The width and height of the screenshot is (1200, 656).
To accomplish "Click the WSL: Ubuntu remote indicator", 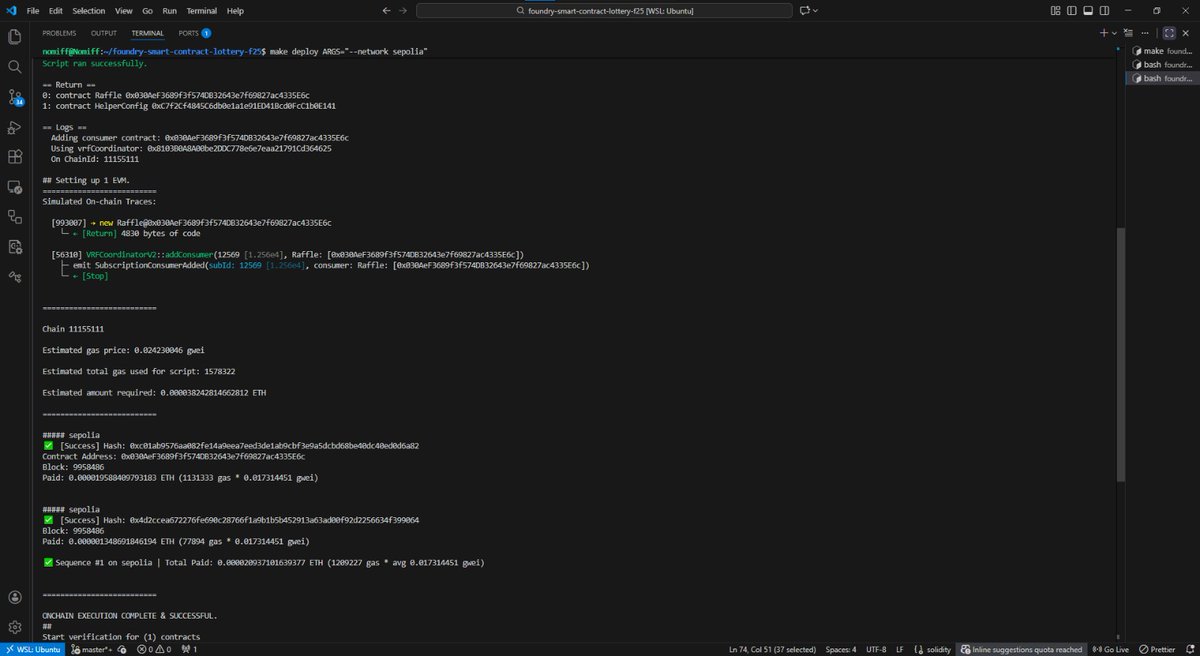I will 31,649.
